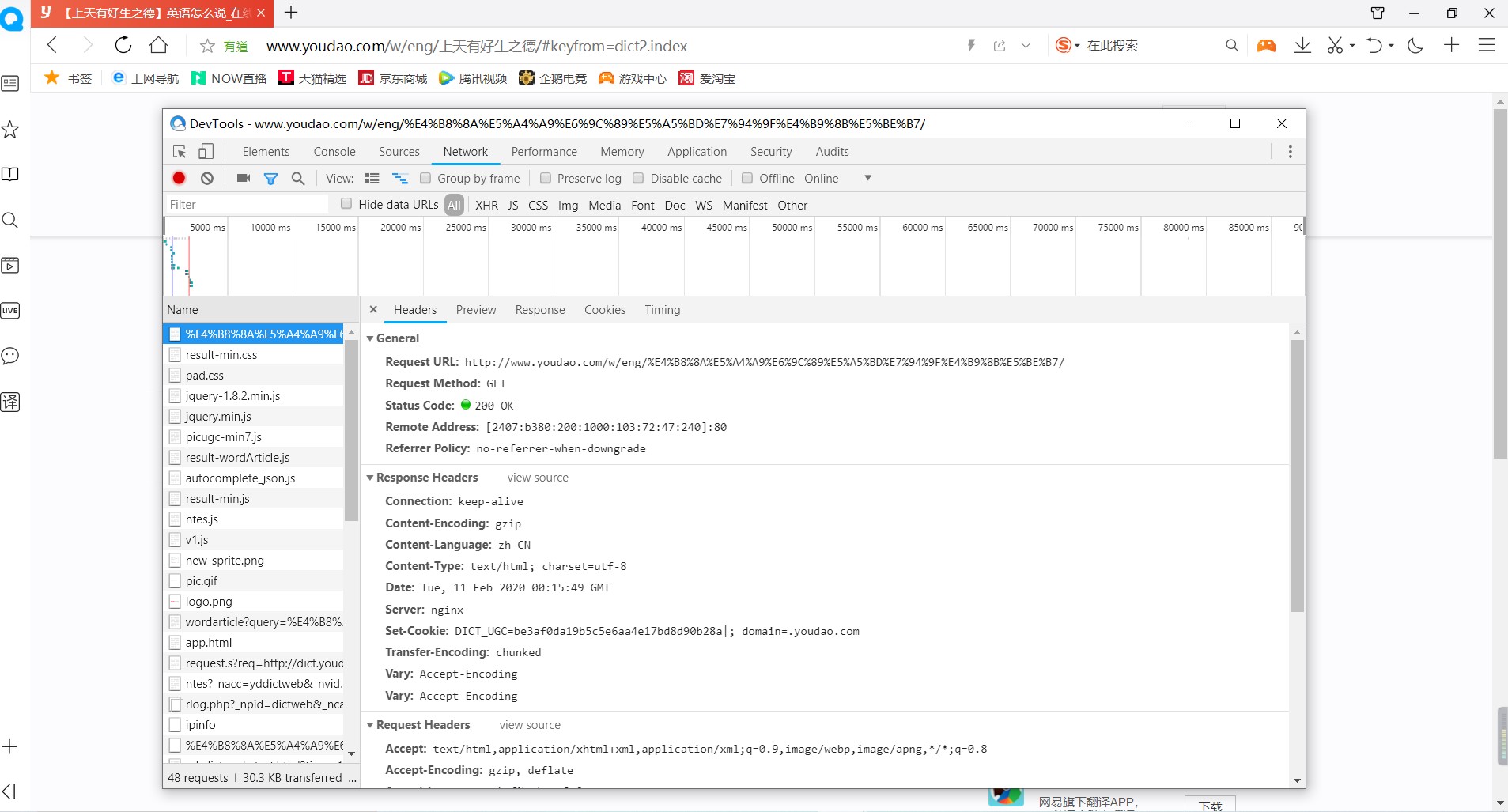Collapse the General section
This screenshot has width=1508, height=812.
click(x=370, y=338)
